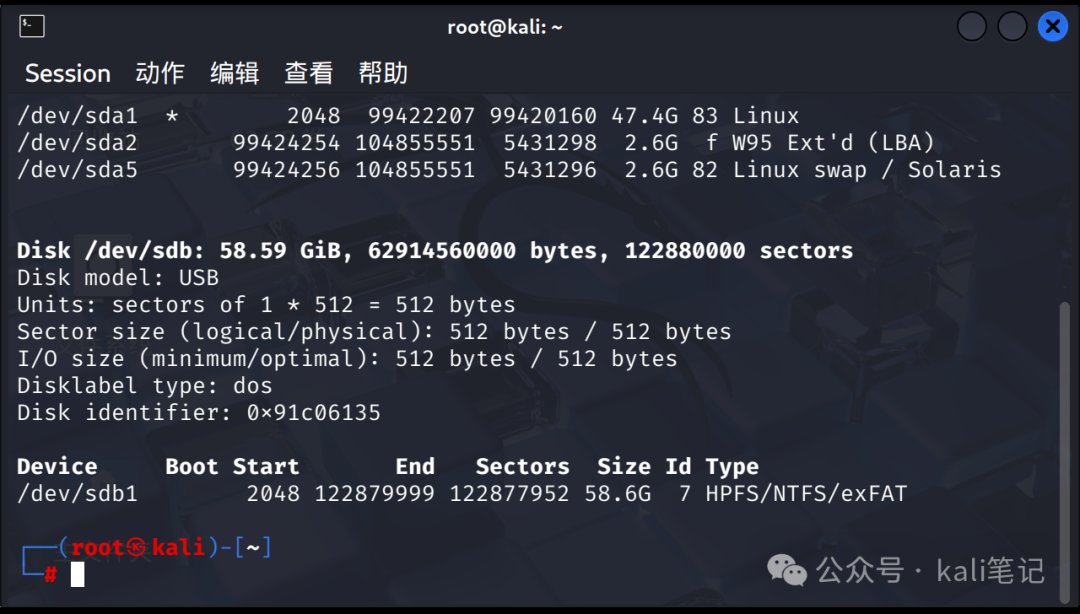
Task: Open the 帮助 menu
Action: coord(383,73)
